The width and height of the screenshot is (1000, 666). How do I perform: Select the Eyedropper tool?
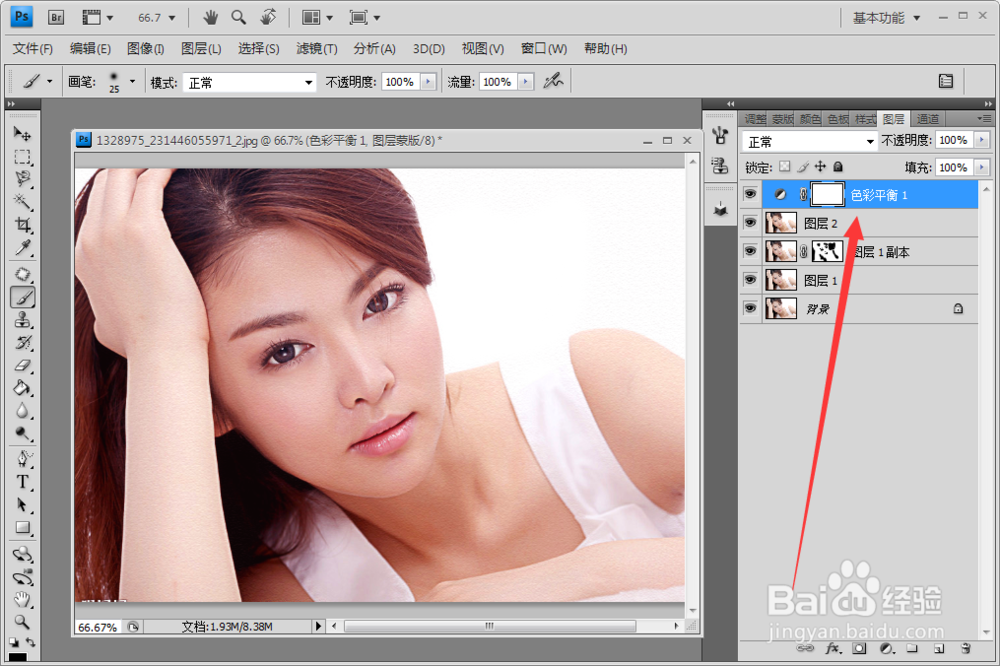click(x=22, y=248)
